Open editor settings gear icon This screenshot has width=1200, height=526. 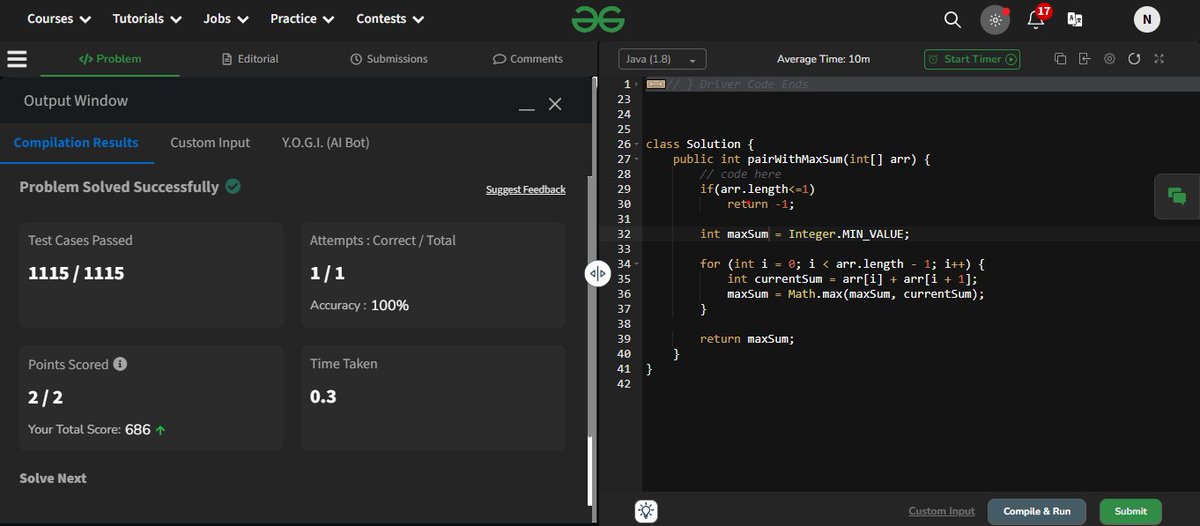coord(1110,59)
